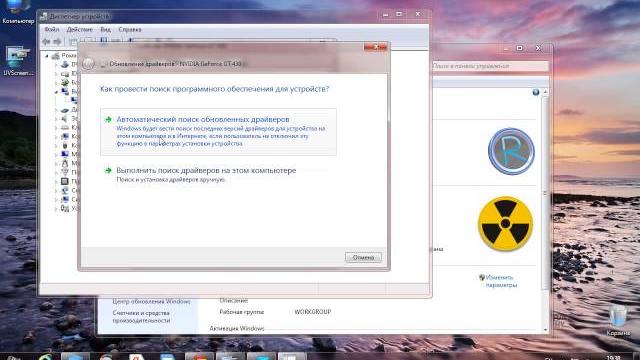The image size is (640, 360).
Task: Collapse the expanded display adapters node
Action: (56, 91)
